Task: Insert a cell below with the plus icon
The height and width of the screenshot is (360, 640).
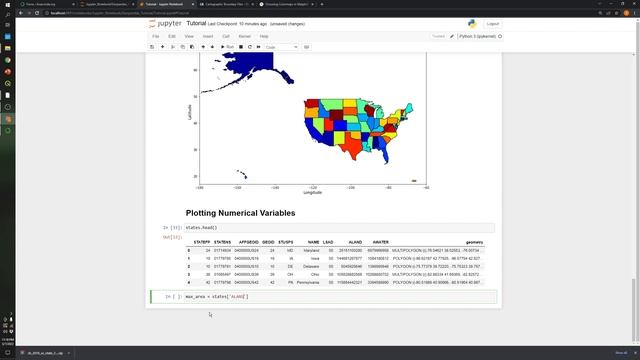Action: (162, 47)
